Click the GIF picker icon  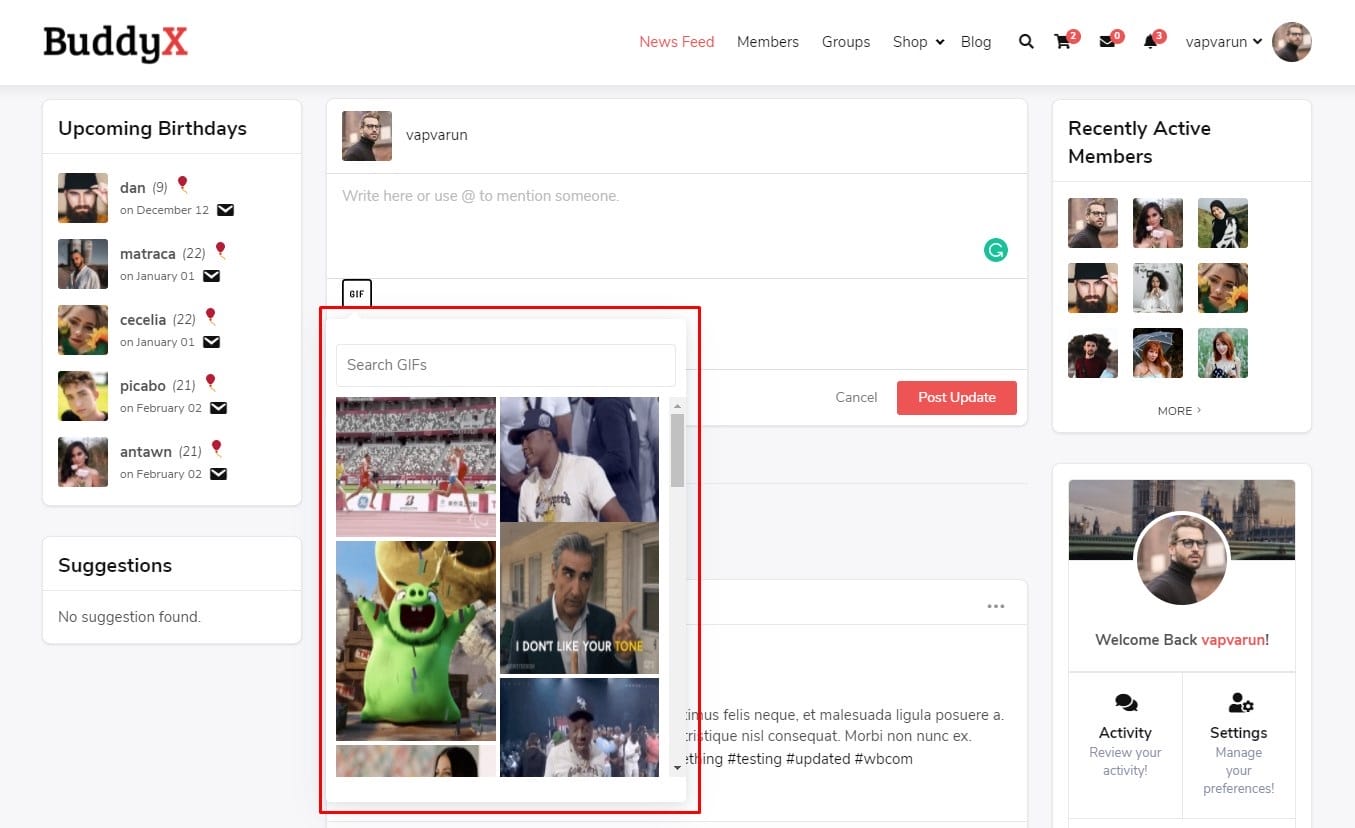coord(356,294)
